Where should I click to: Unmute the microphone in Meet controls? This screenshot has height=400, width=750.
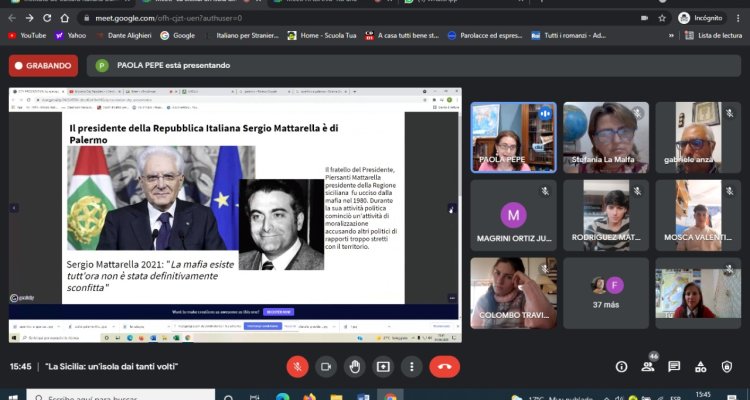tap(298, 367)
